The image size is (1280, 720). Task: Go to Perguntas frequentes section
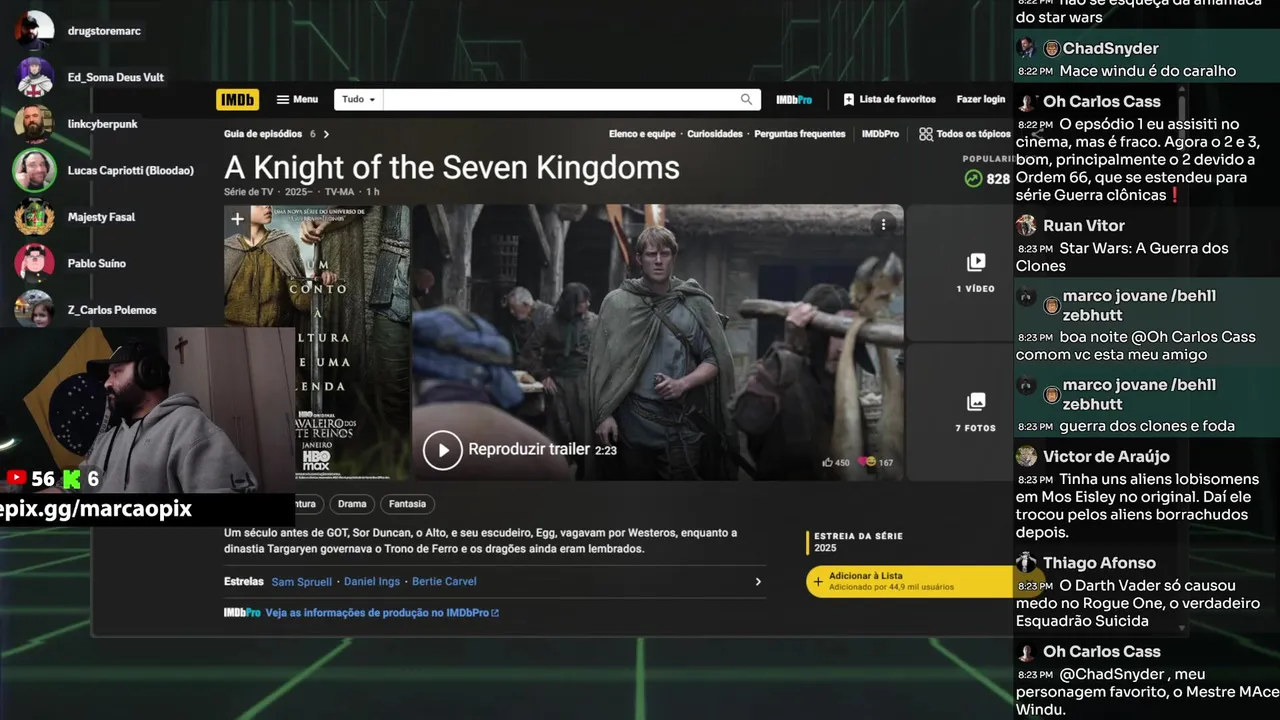coord(799,134)
